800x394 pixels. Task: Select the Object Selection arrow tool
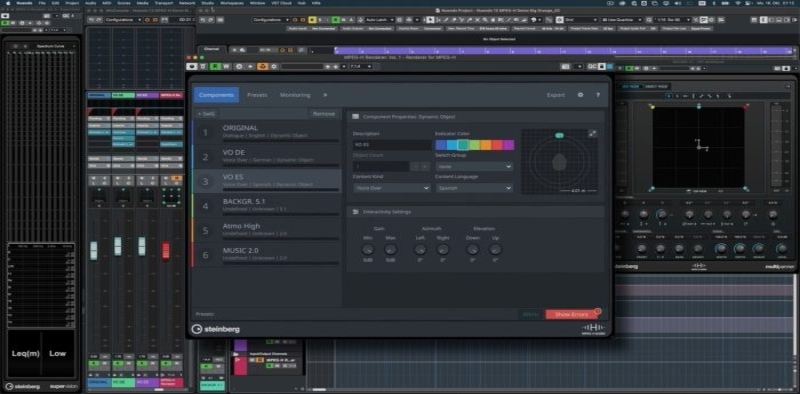click(430, 20)
